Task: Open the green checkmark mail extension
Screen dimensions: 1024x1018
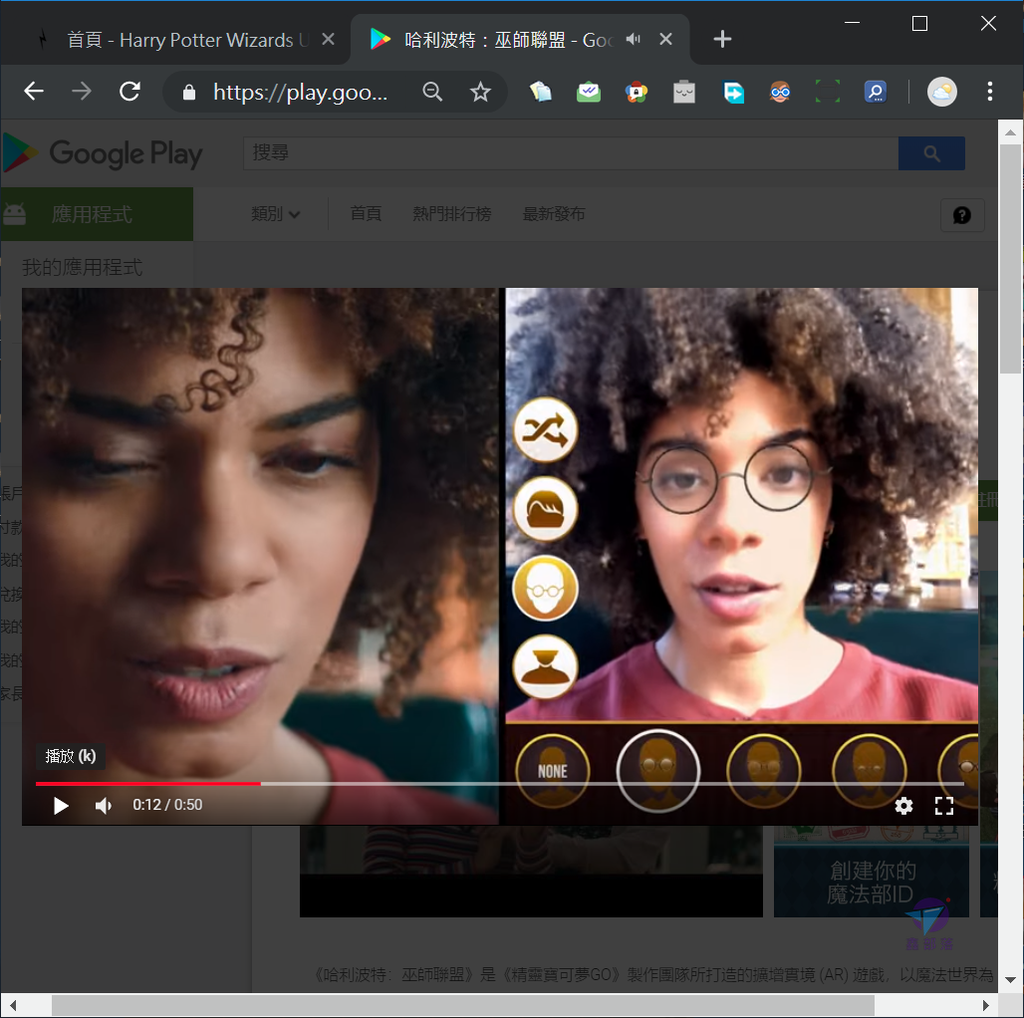Action: pos(588,91)
